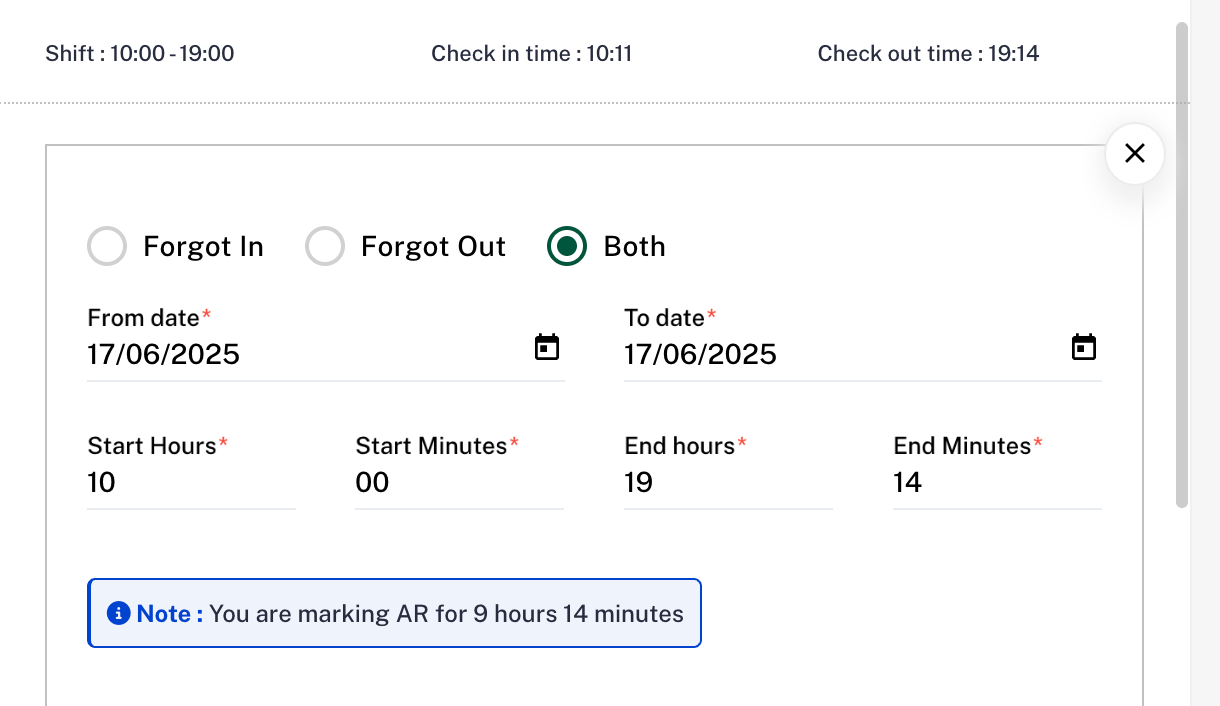Viewport: 1220px width, 706px height.
Task: Click the End Minutes field with value 14
Action: coord(997,483)
